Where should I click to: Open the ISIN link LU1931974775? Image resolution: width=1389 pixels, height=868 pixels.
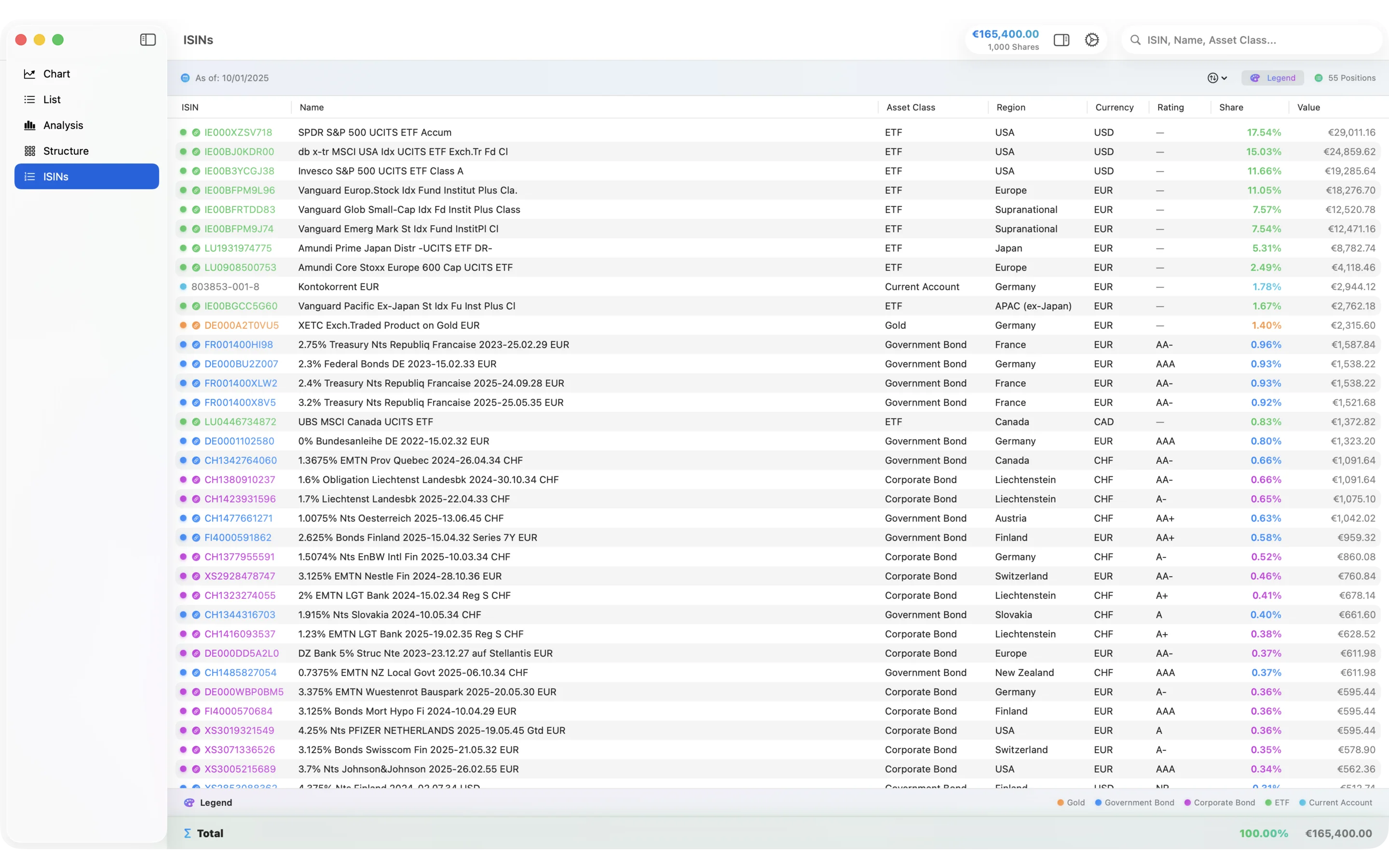[x=239, y=247]
